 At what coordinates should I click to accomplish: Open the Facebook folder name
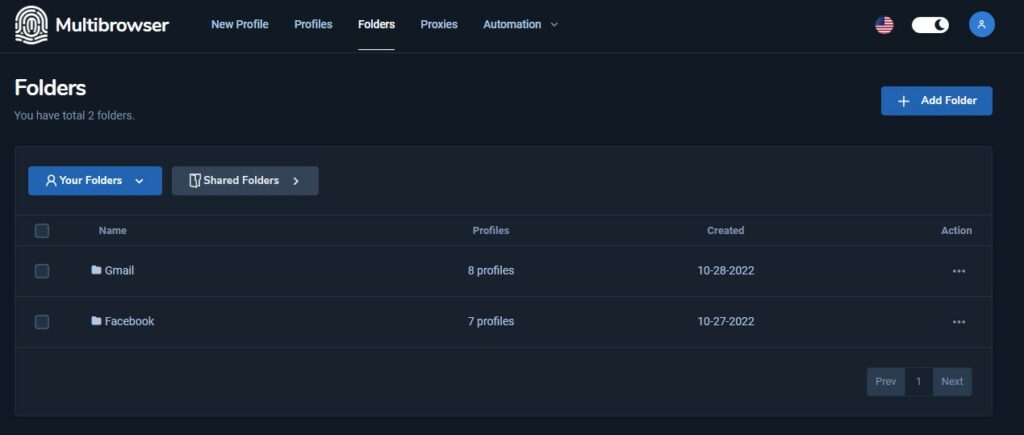129,321
